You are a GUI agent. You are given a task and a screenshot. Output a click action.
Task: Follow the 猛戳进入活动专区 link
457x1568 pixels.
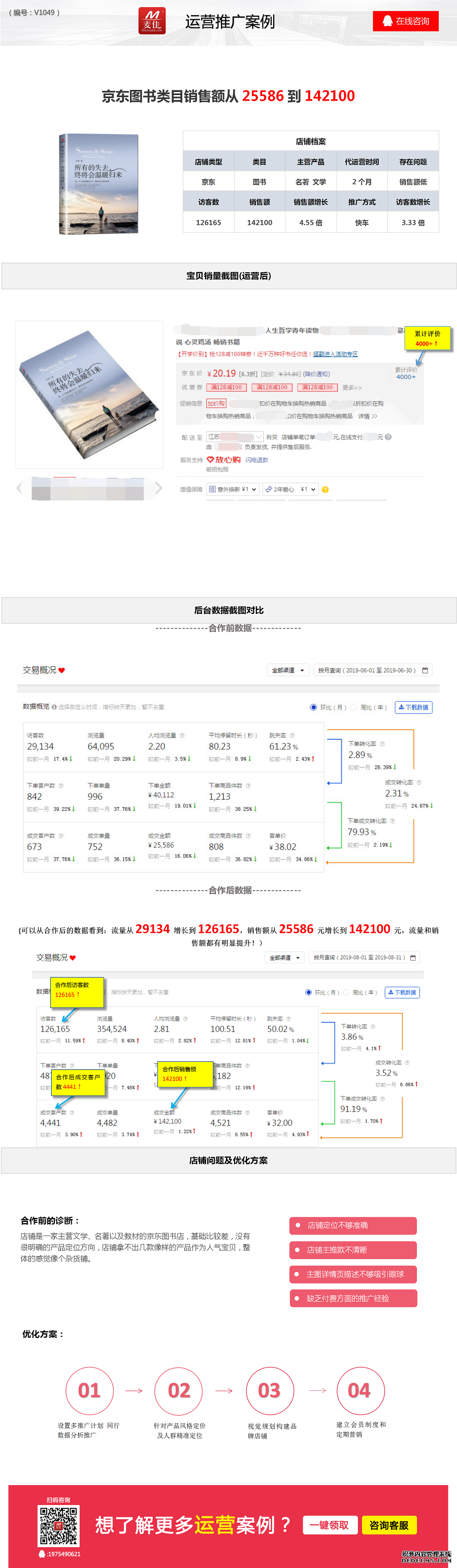click(x=335, y=354)
